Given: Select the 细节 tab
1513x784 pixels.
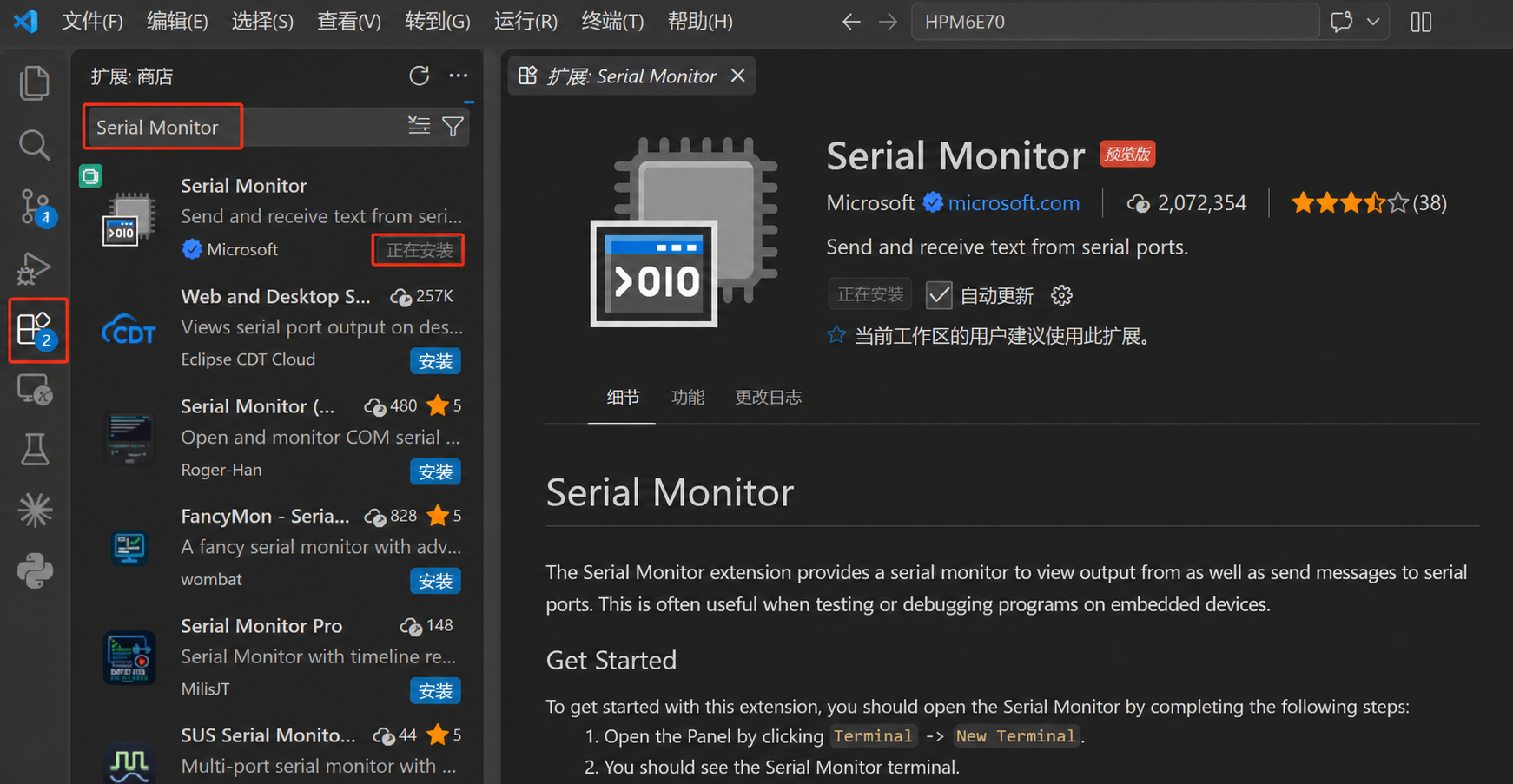Looking at the screenshot, I should [x=623, y=397].
